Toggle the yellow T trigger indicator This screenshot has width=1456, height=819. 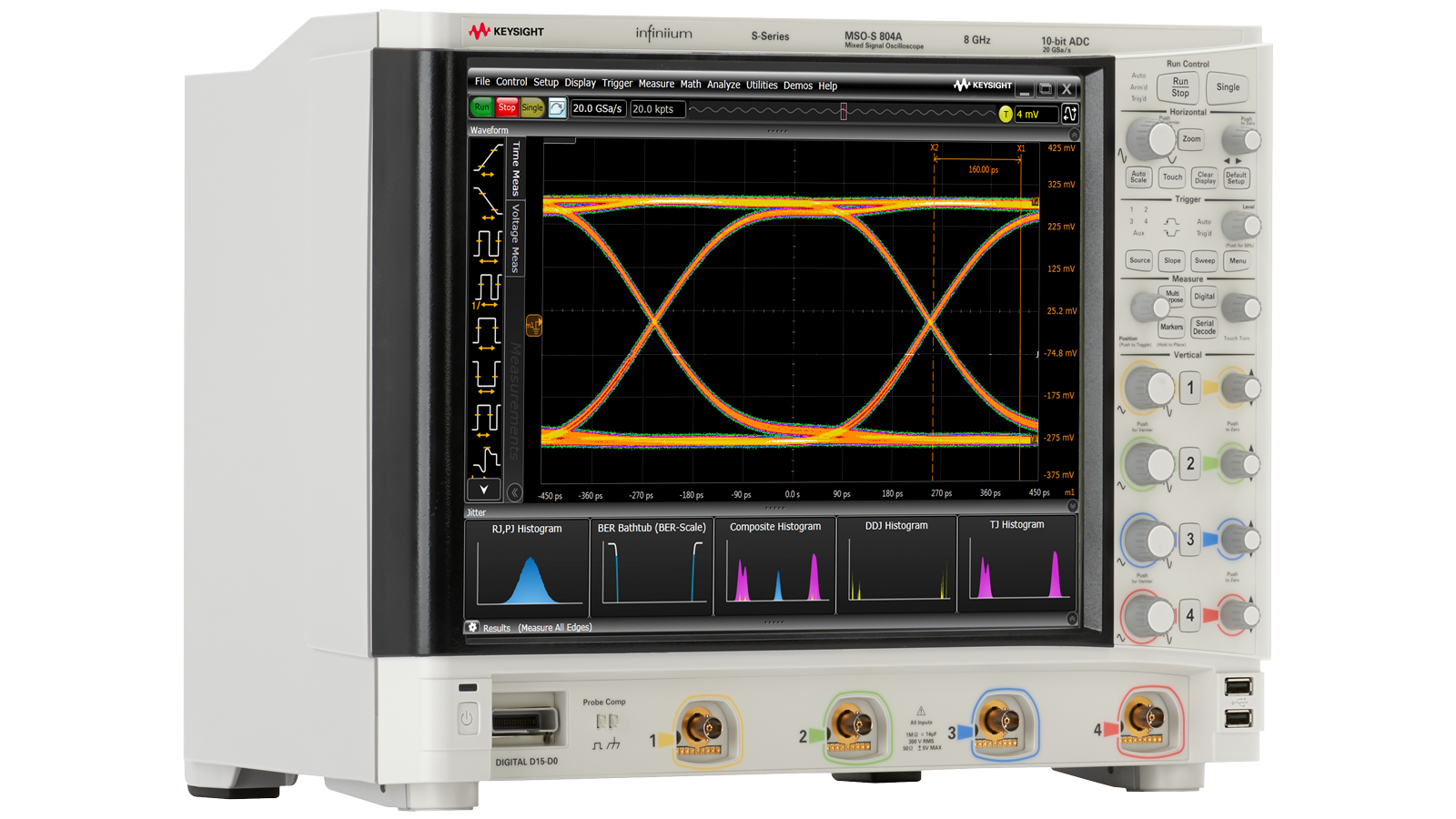[1006, 114]
